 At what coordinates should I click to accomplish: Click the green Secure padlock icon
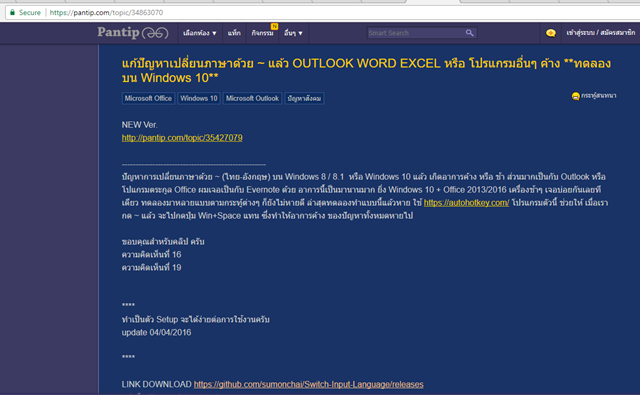tap(12, 13)
